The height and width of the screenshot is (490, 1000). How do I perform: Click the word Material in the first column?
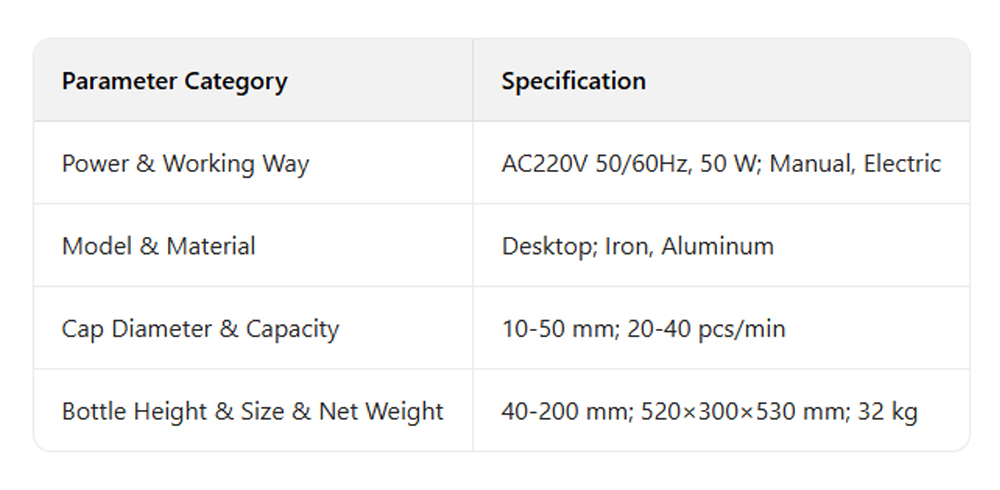tap(210, 246)
